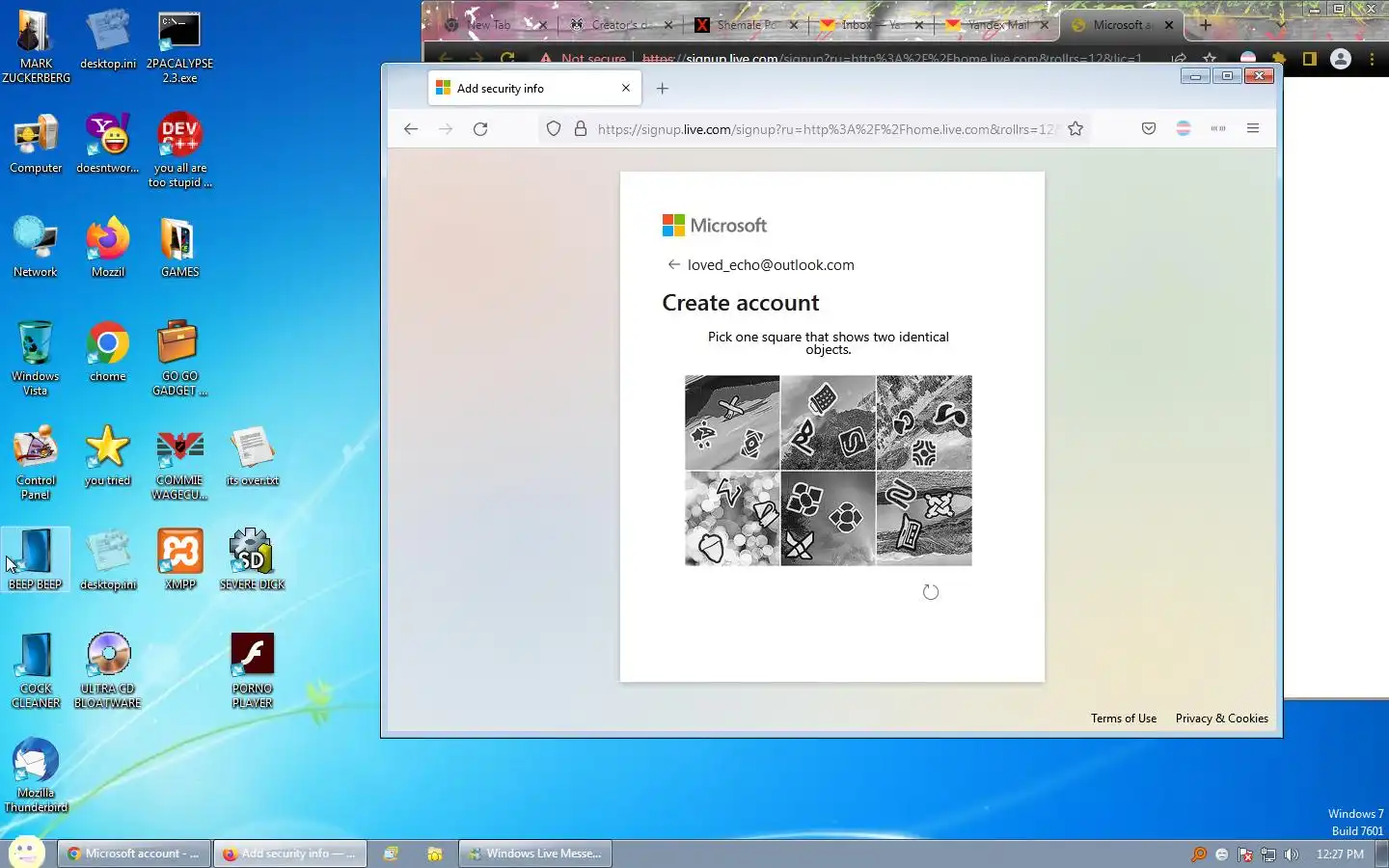The height and width of the screenshot is (868, 1389).
Task: Switch to the New Tab tab in Chrome
Action: tap(493, 25)
